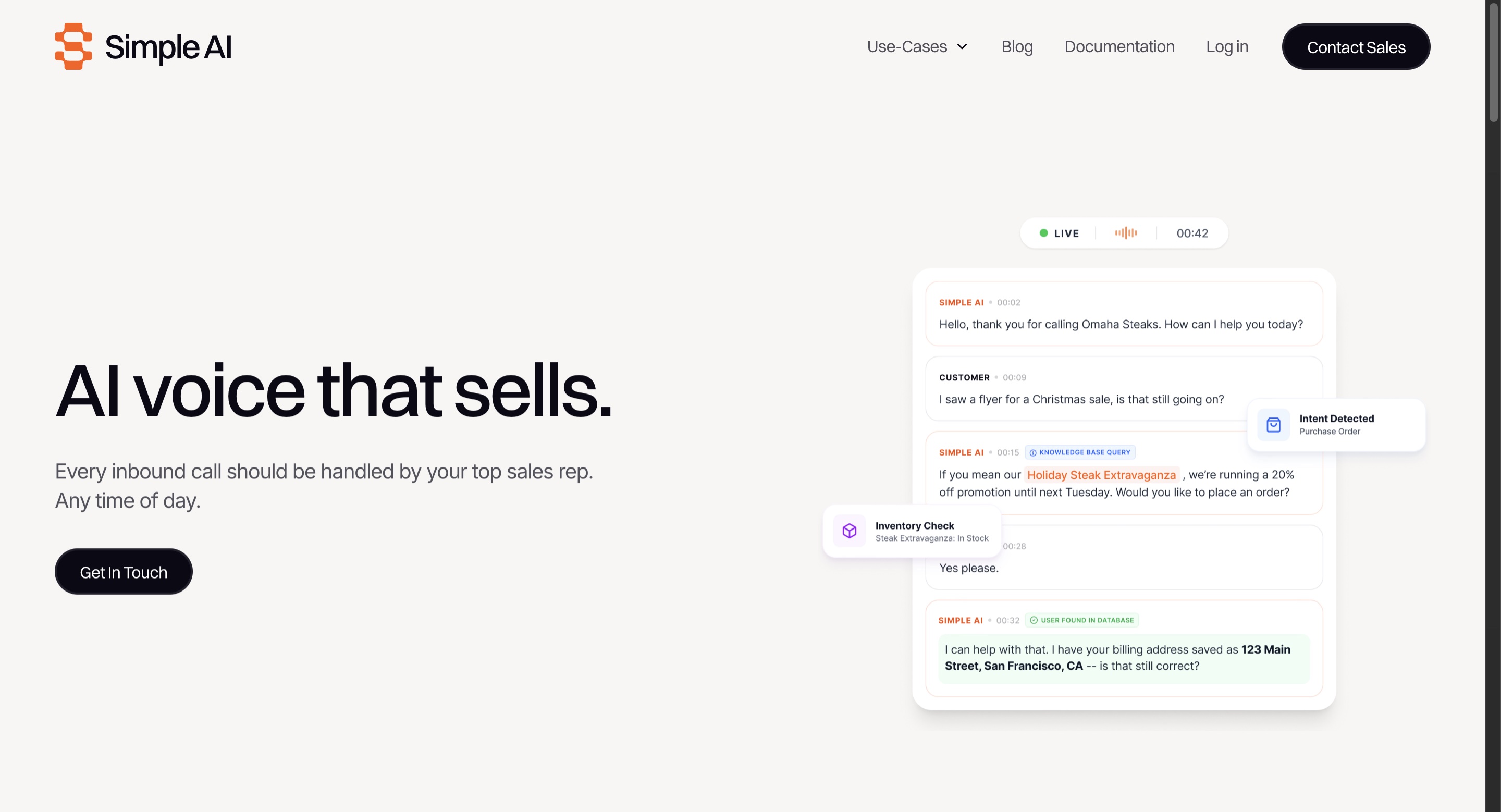This screenshot has height=812, width=1501.
Task: Click the shopping bag Intent Detected icon
Action: pos(1273,425)
